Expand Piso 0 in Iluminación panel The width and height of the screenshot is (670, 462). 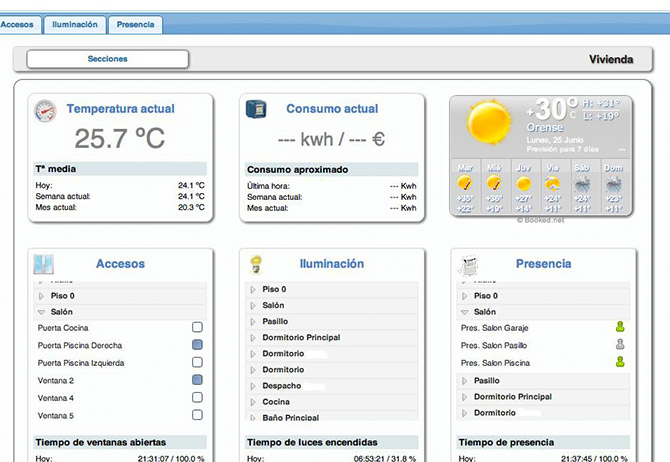tap(253, 289)
